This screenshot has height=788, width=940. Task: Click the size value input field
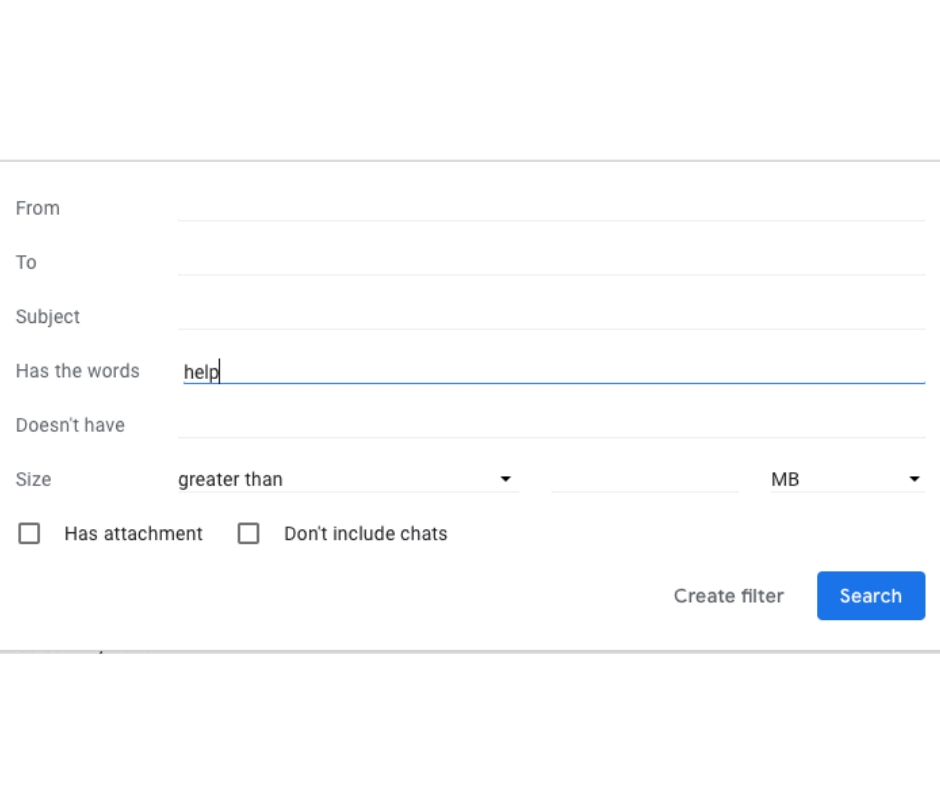click(645, 479)
